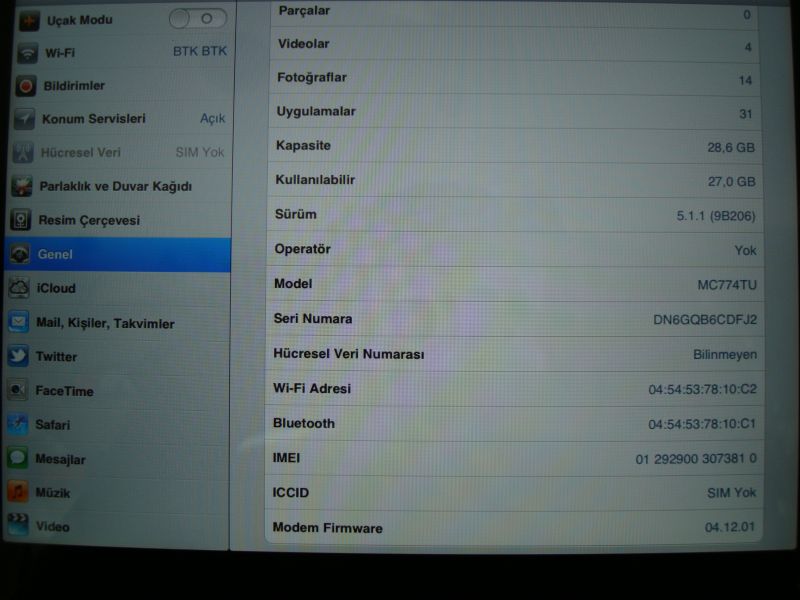Tap the Bildirimler notification icon
Viewport: 800px width, 600px height.
click(x=26, y=86)
